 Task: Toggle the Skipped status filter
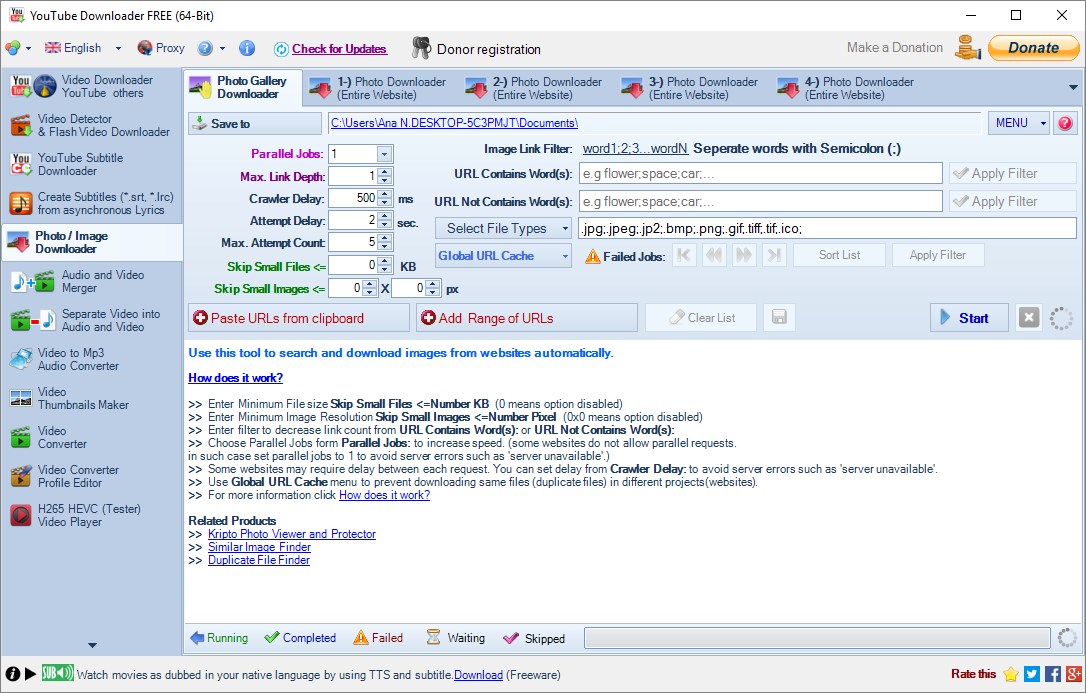[534, 638]
